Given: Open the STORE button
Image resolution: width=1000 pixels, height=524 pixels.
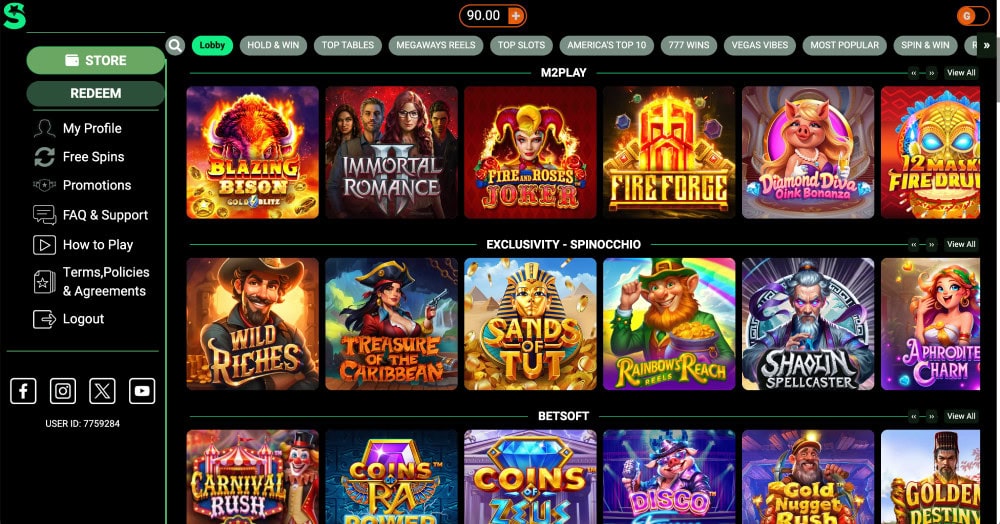Looking at the screenshot, I should coord(96,61).
